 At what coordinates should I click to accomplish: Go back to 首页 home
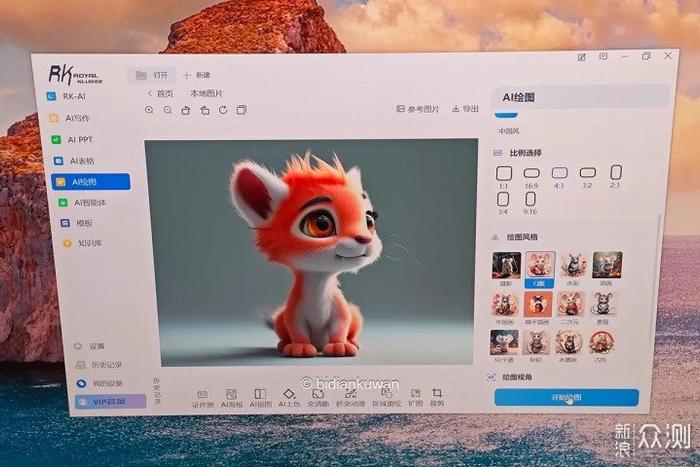coord(160,93)
